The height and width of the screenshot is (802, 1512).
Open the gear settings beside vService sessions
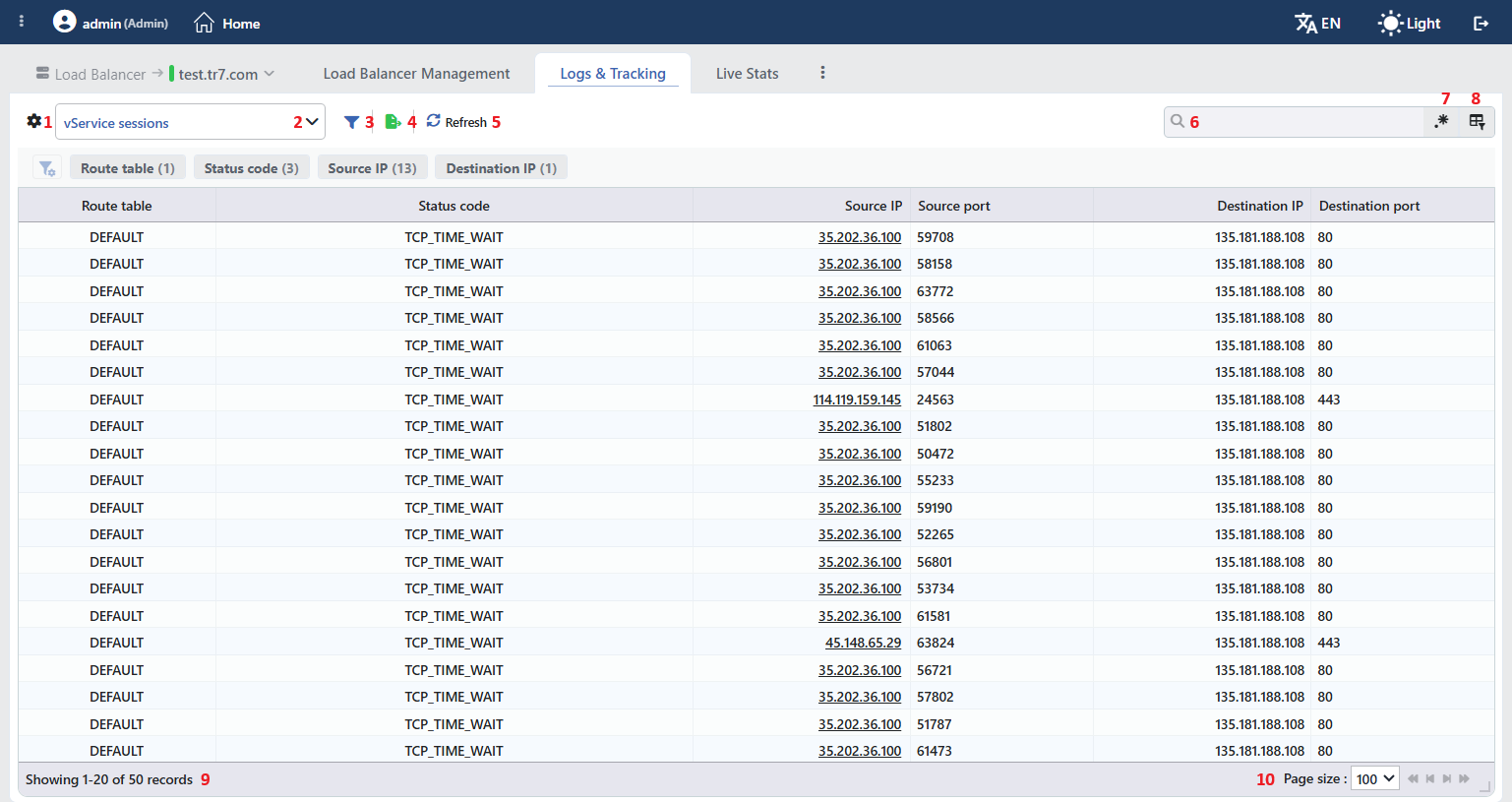click(33, 121)
